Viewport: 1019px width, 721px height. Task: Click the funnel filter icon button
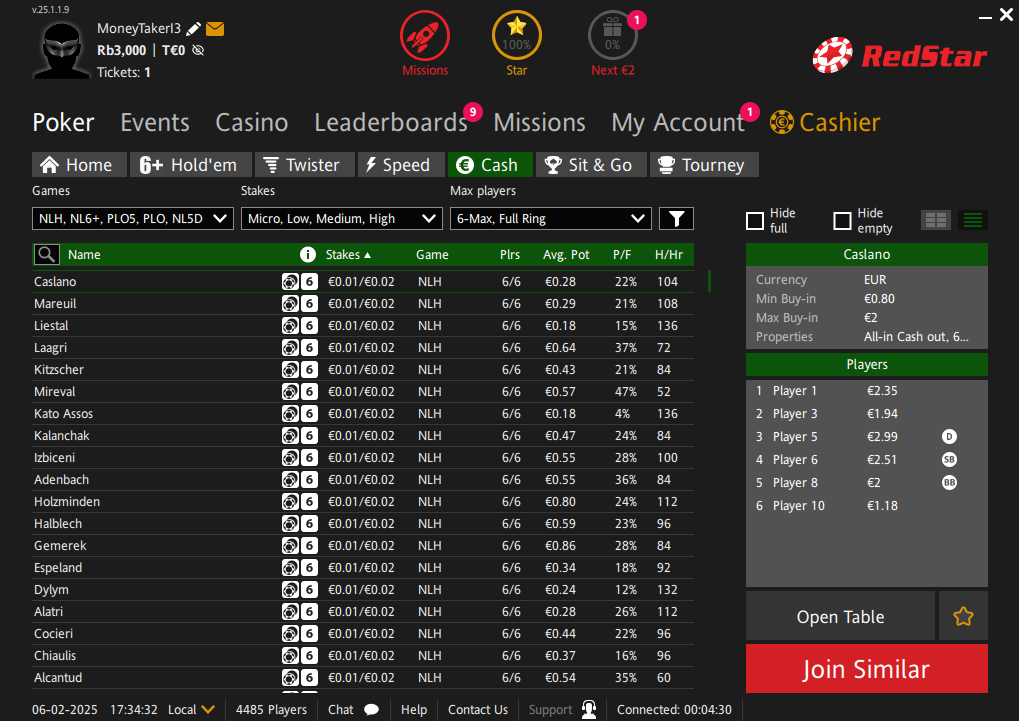coord(677,219)
